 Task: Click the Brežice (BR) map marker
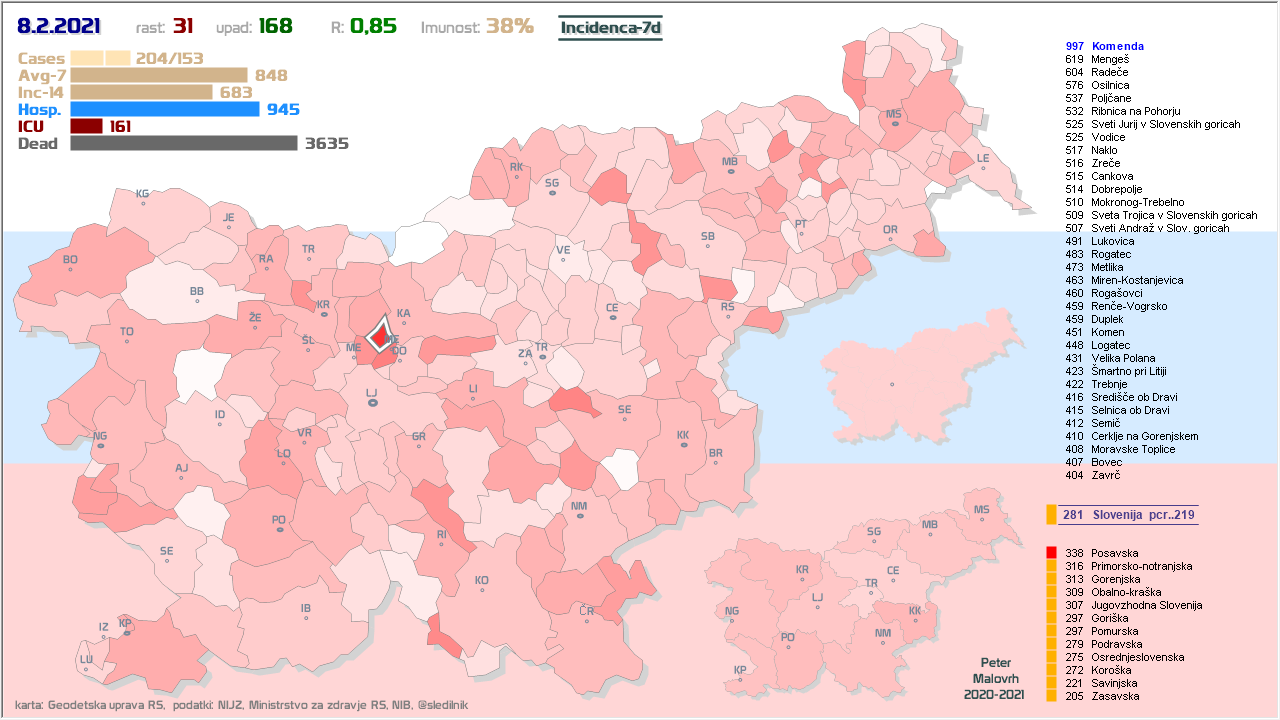[716, 462]
